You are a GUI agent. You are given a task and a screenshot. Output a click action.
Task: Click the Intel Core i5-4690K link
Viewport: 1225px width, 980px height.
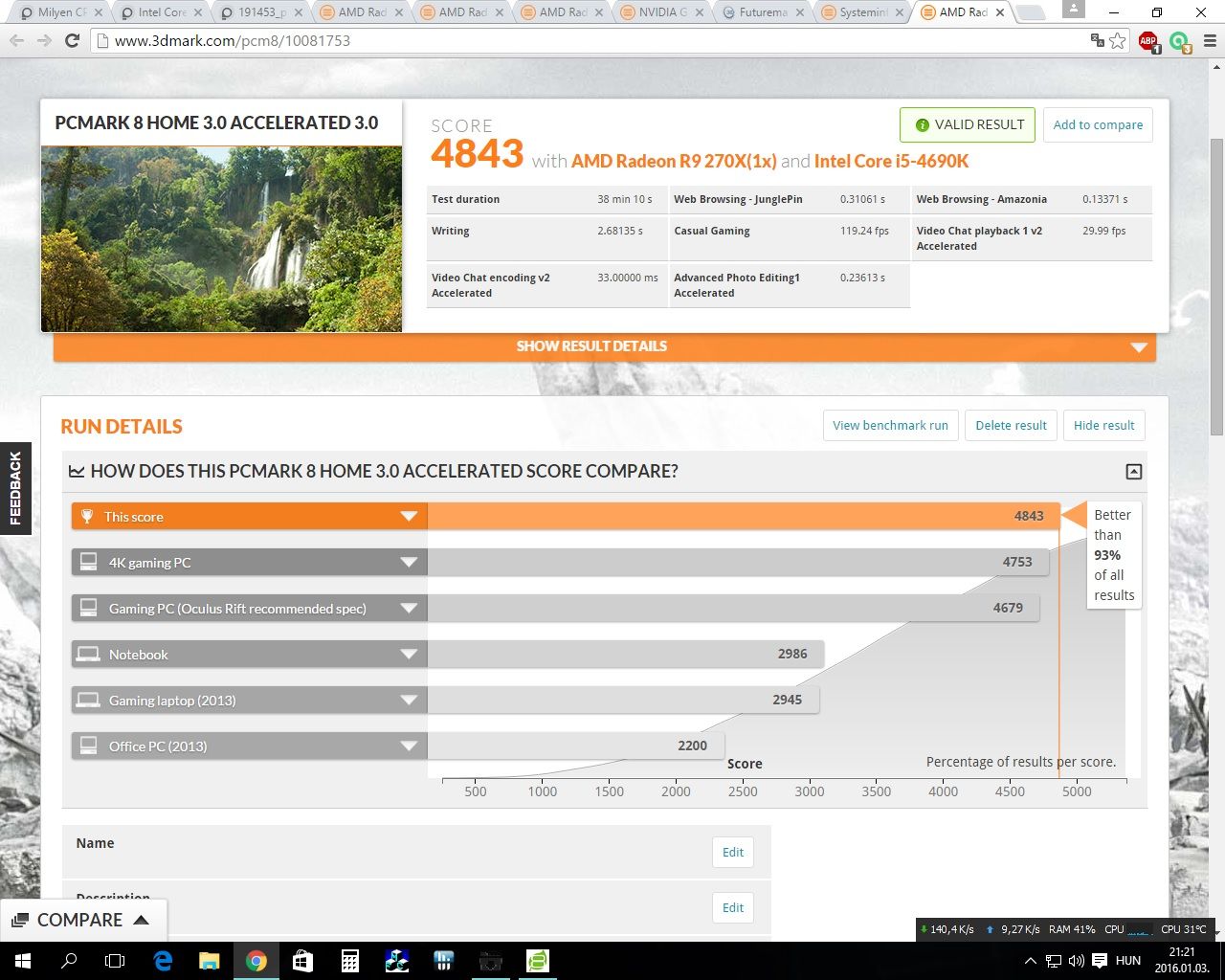pos(891,161)
